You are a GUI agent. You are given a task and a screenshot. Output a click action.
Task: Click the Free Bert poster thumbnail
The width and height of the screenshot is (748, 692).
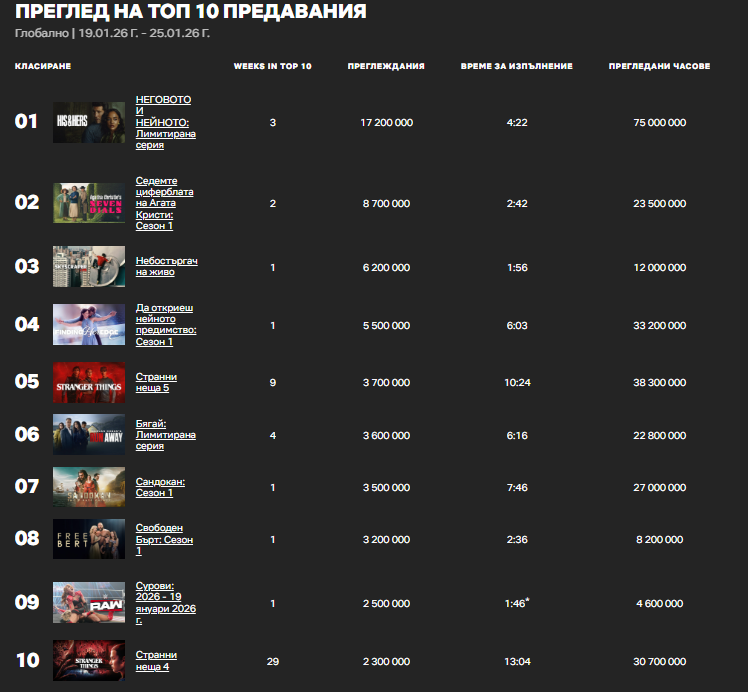tap(89, 539)
